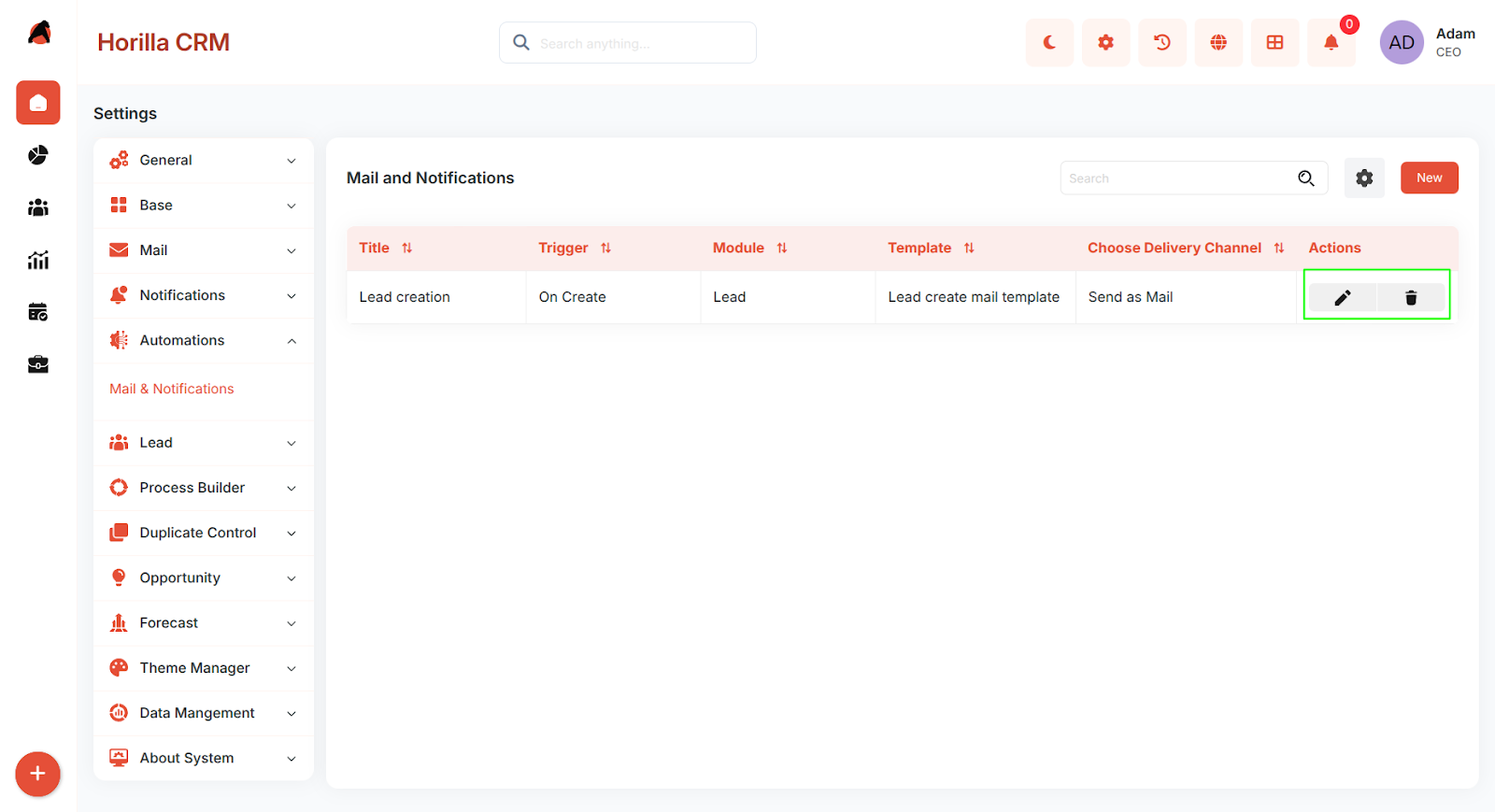
Task: Expand the Process Builder section
Action: point(204,488)
